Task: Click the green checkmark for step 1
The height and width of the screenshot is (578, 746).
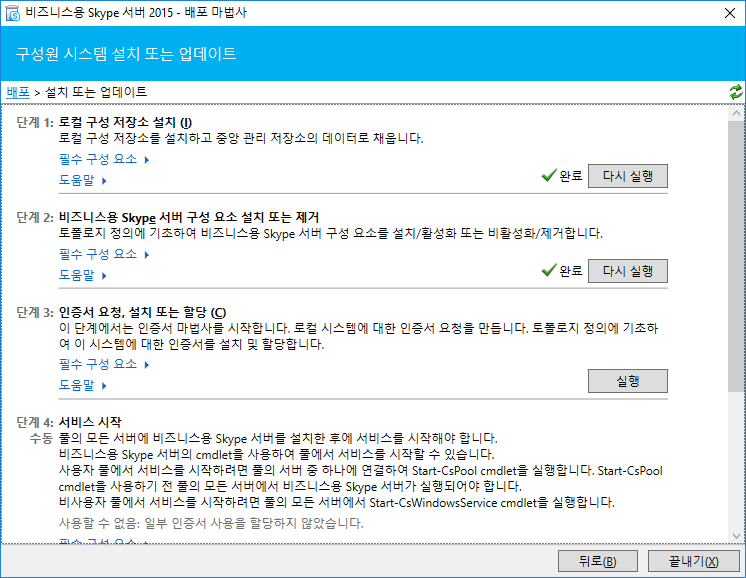Action: 549,176
